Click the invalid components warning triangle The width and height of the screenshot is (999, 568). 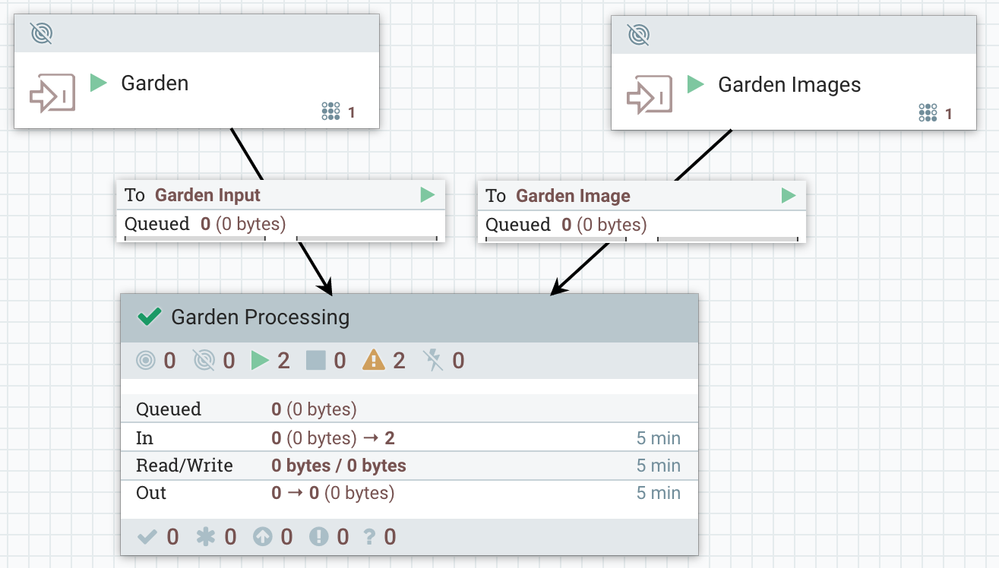(374, 361)
